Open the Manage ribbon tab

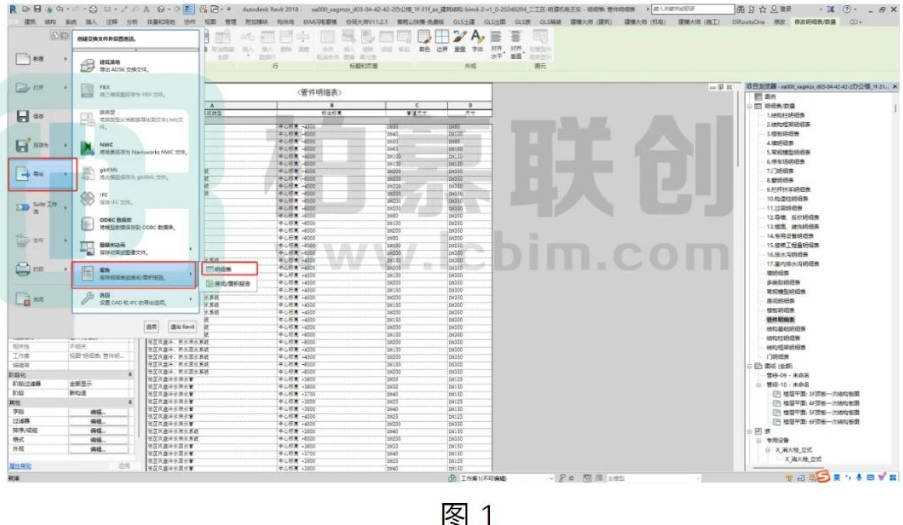(230, 21)
